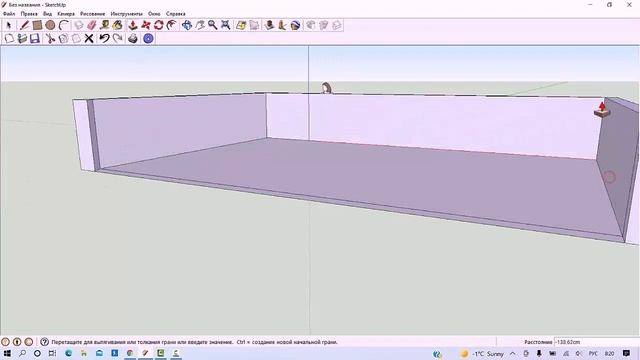Click the Make Component icon

pyautogui.click(x=79, y=25)
